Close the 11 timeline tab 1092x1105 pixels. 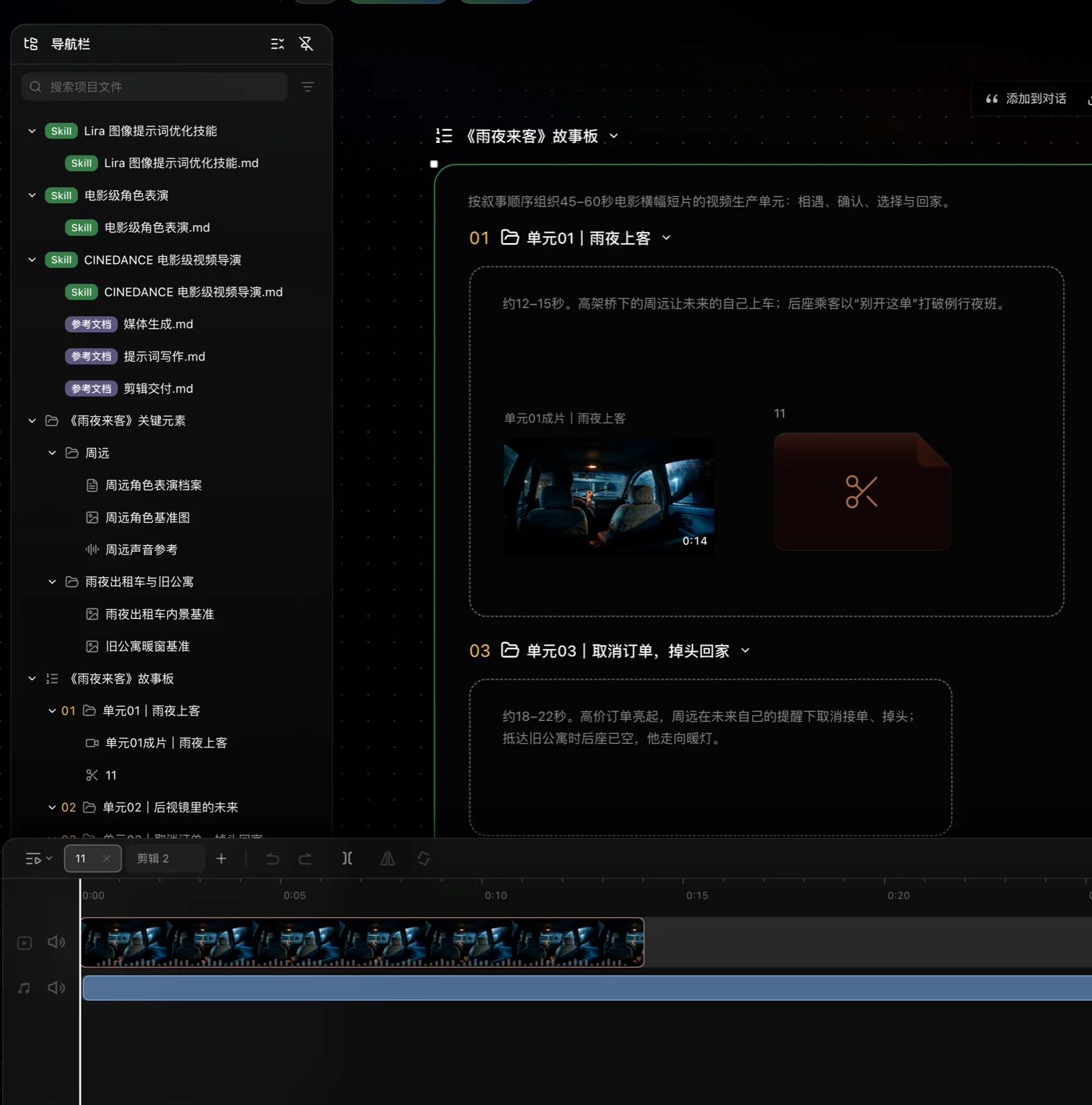click(x=106, y=858)
